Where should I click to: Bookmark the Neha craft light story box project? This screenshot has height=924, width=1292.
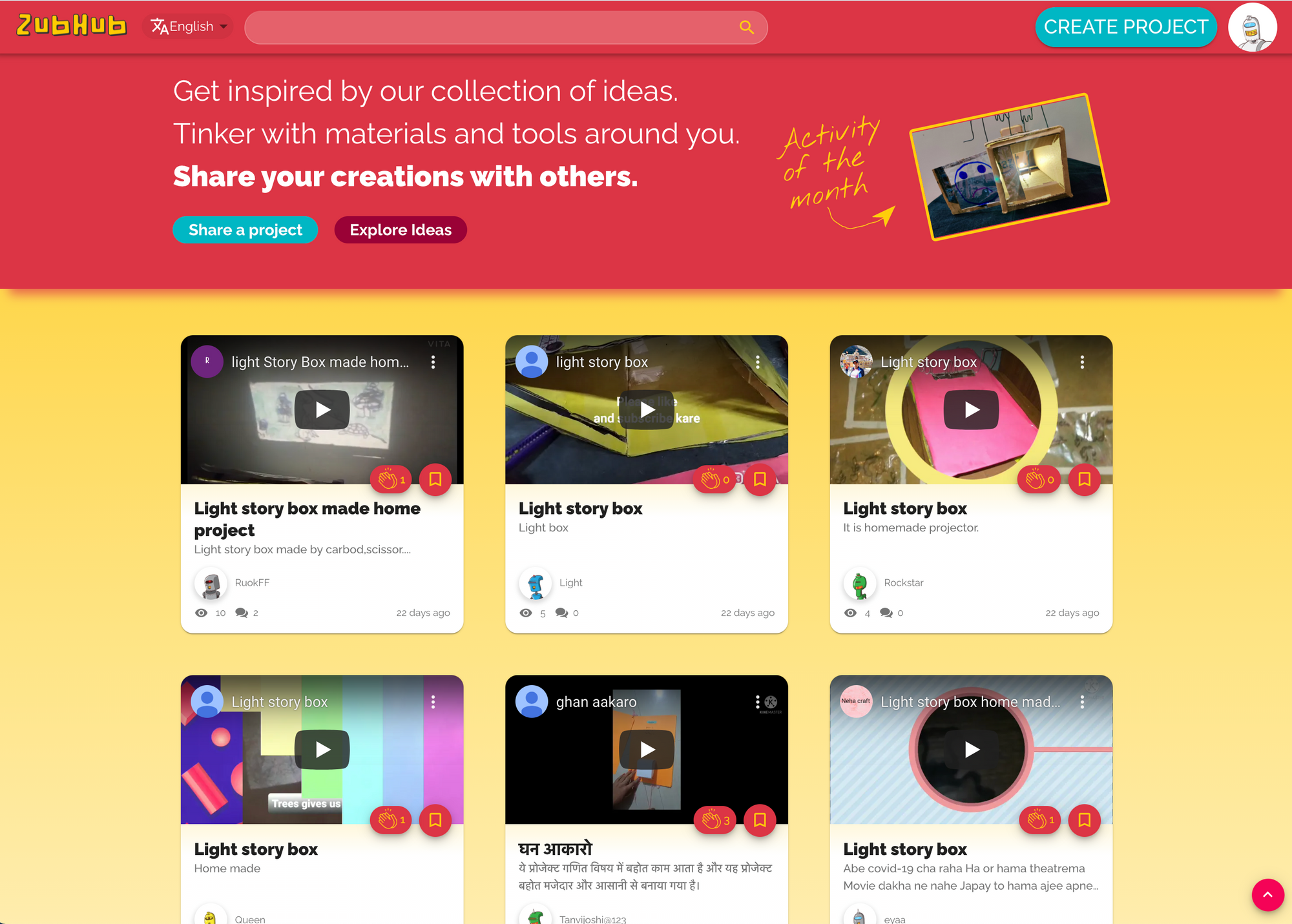[x=1084, y=820]
